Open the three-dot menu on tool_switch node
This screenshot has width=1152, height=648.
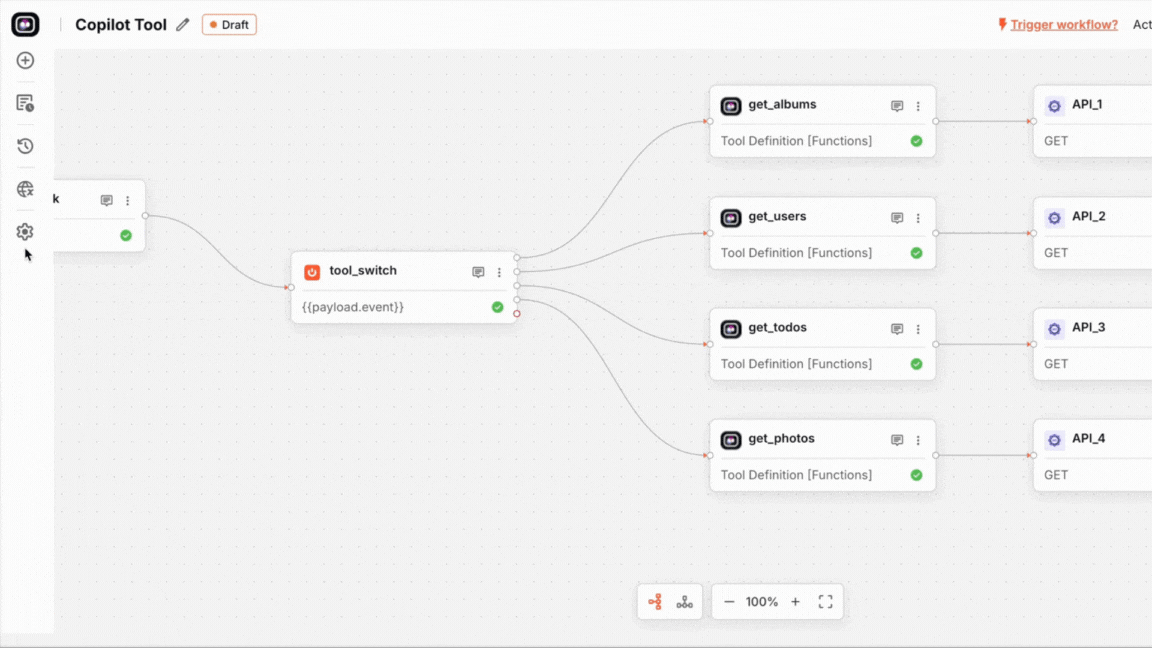(499, 271)
